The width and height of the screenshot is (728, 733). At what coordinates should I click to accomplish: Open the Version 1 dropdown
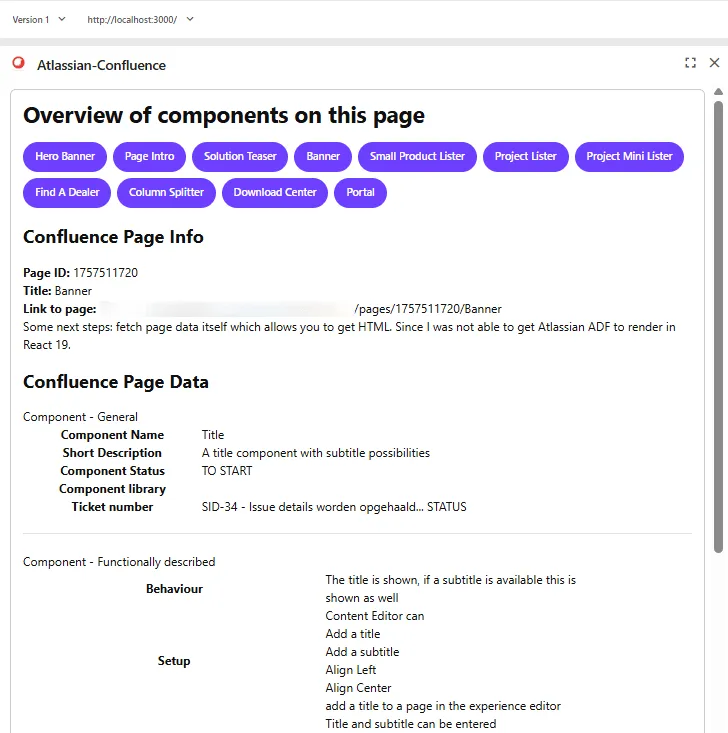tap(39, 19)
